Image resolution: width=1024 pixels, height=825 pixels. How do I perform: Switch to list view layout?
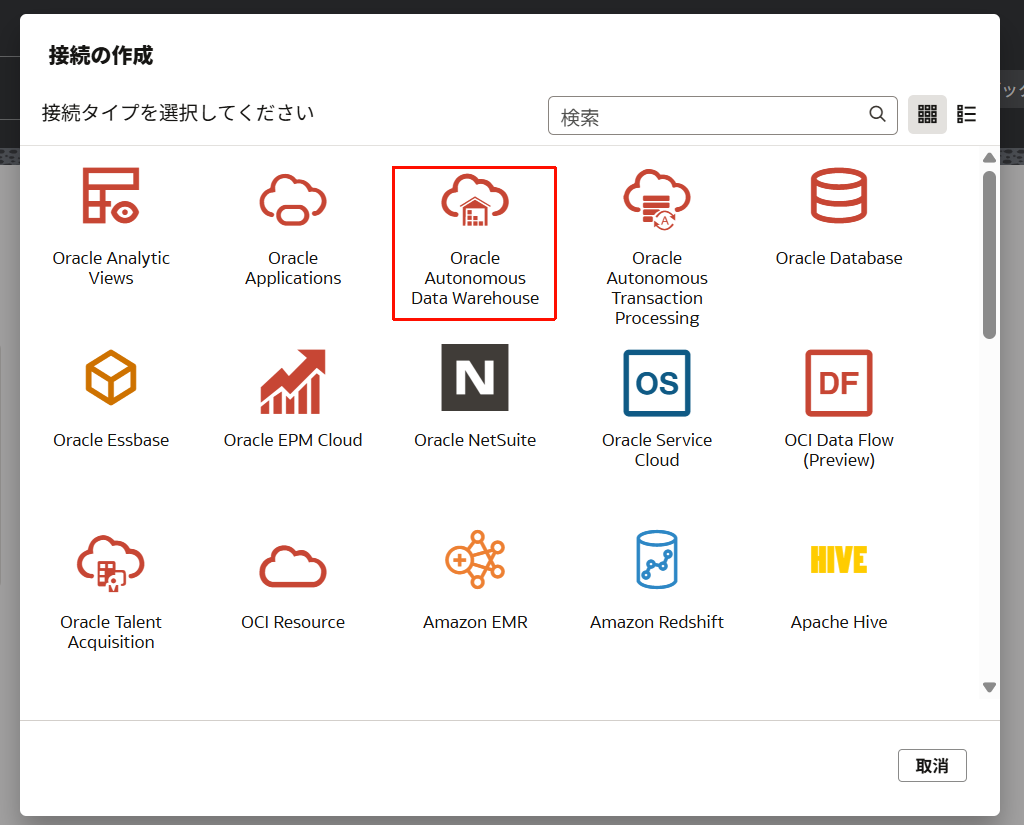point(967,114)
